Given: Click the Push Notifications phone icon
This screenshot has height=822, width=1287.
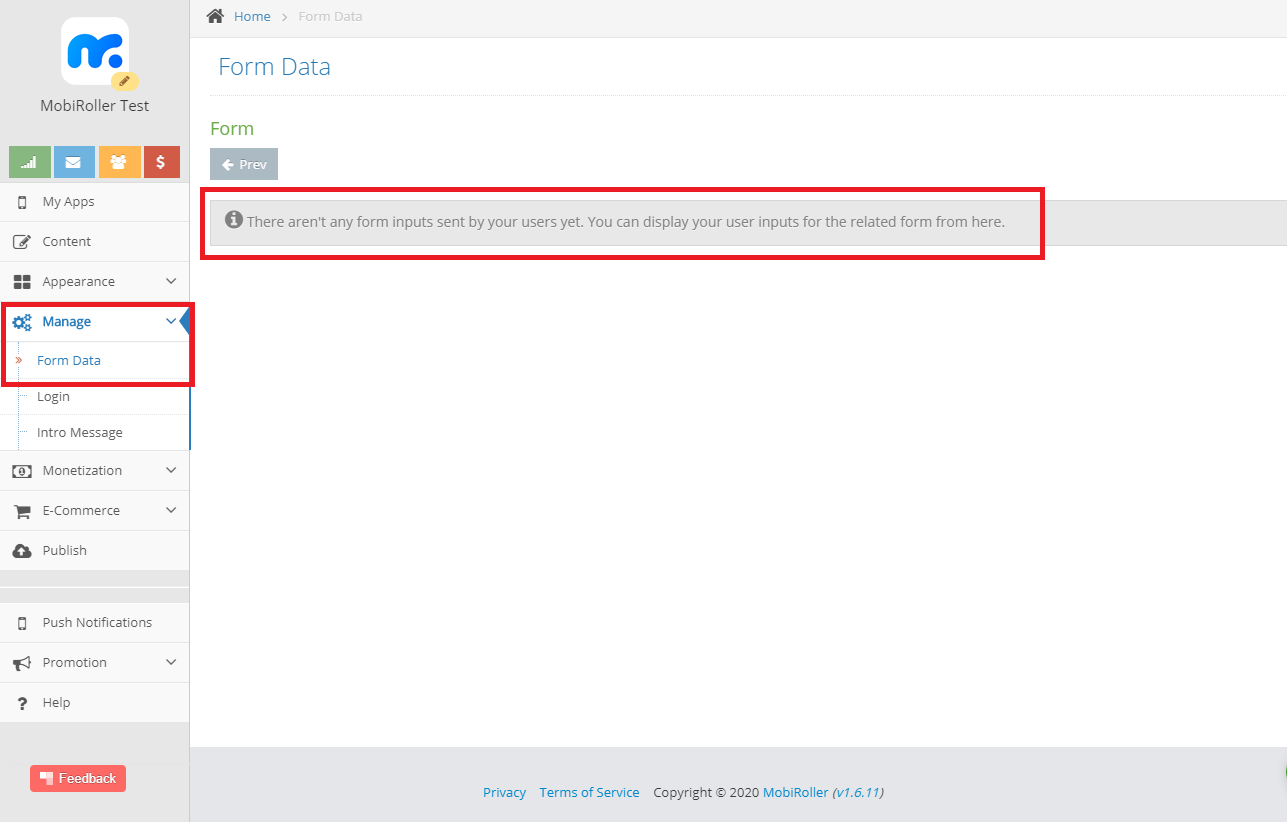Looking at the screenshot, I should [22, 623].
